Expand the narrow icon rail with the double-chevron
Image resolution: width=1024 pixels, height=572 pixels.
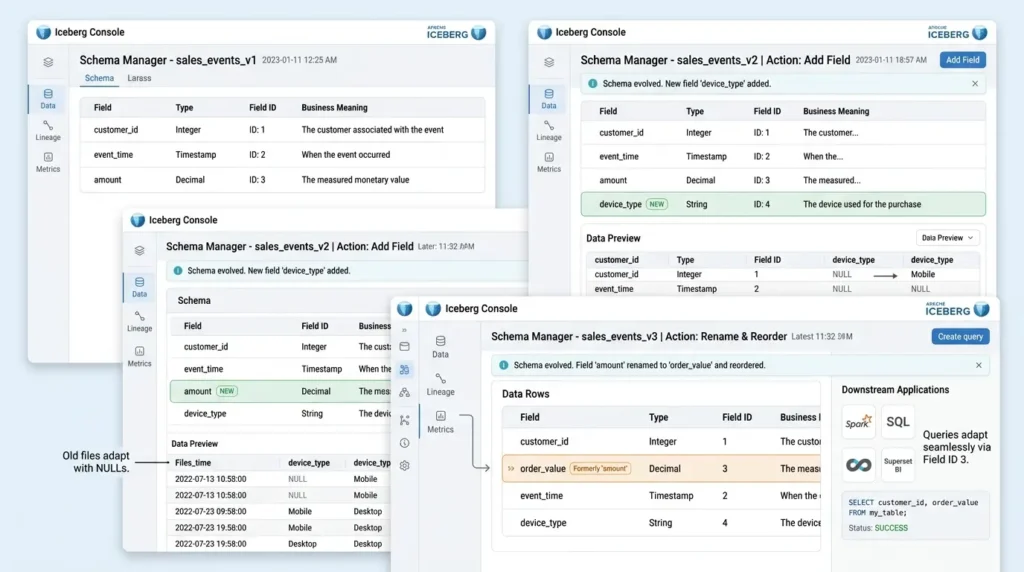coord(404,330)
